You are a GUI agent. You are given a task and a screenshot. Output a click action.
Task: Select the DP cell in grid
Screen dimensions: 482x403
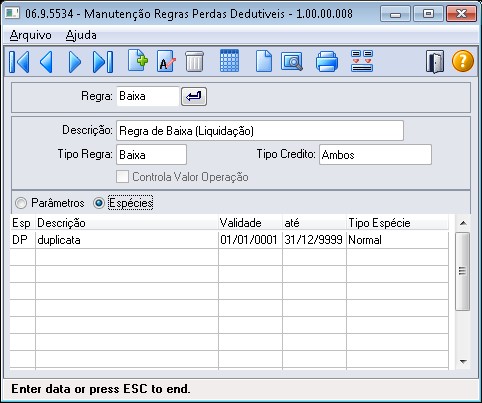pos(23,240)
